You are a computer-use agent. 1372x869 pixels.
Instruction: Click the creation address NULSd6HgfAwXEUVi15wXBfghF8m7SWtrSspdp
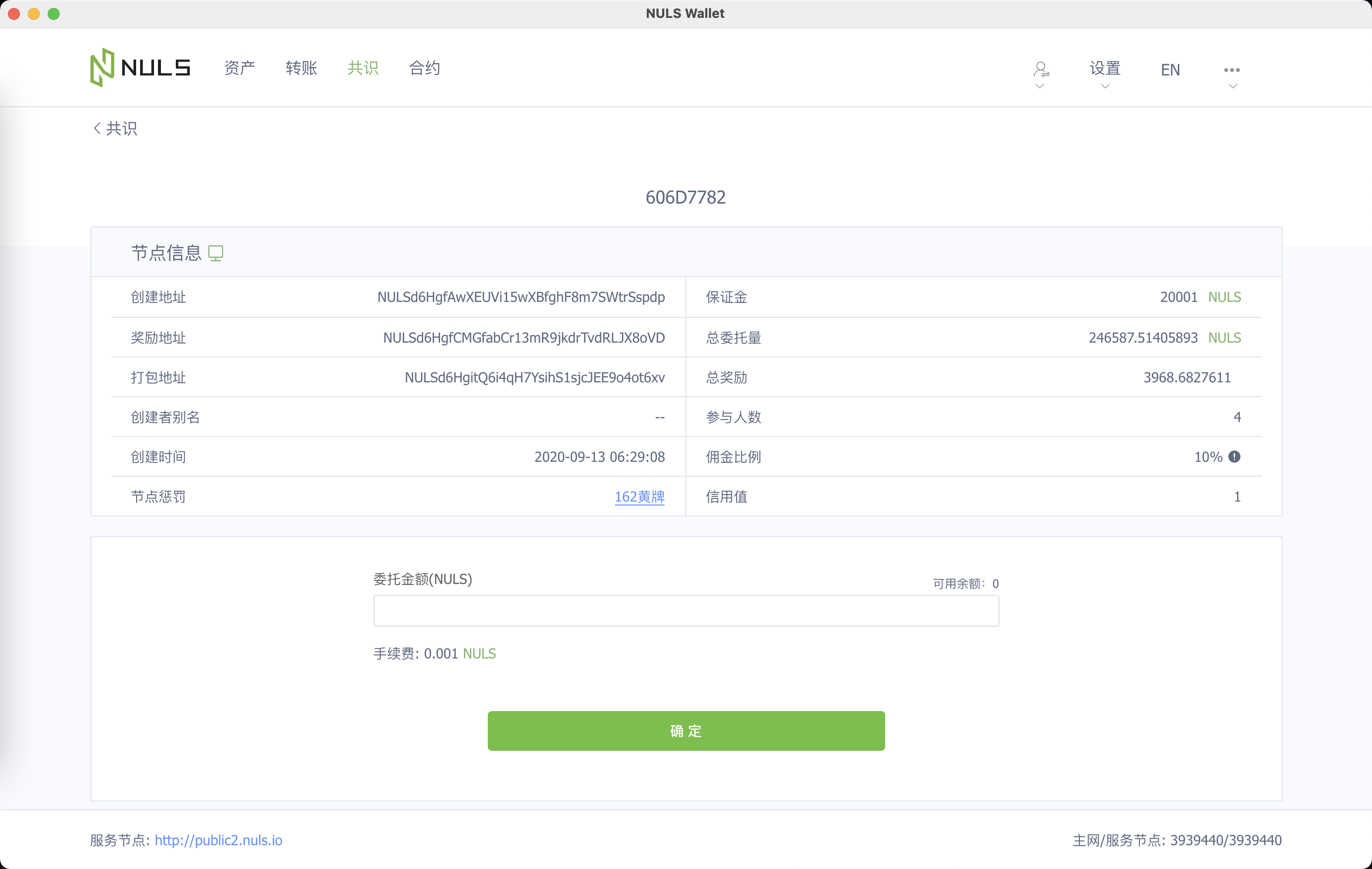pos(521,297)
